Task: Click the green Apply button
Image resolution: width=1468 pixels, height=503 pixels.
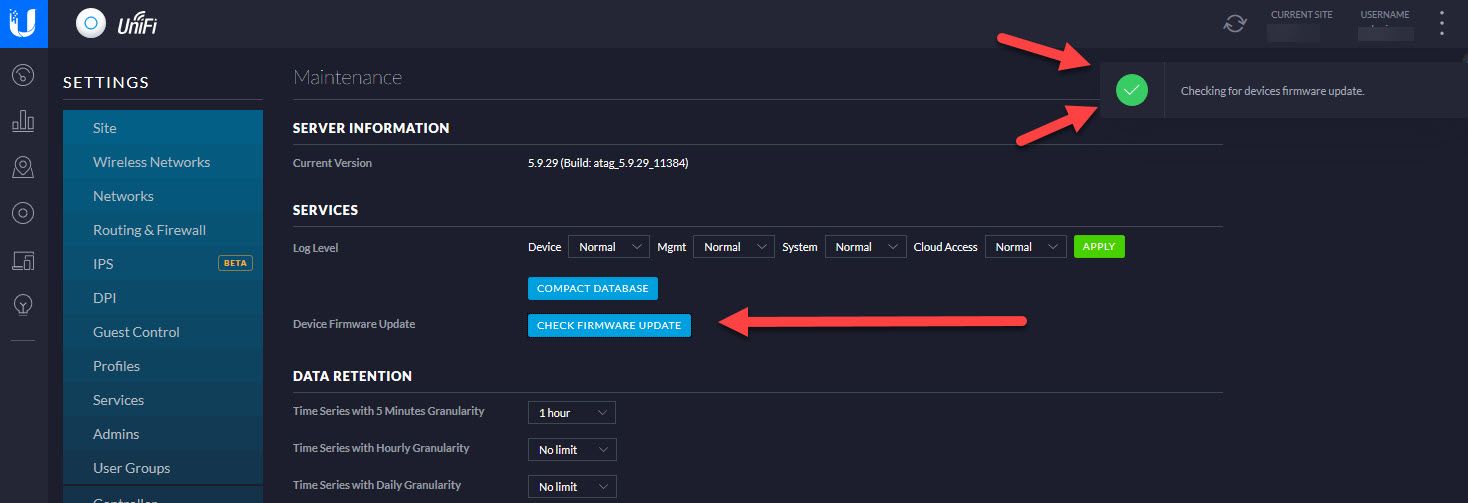Action: (x=1098, y=247)
